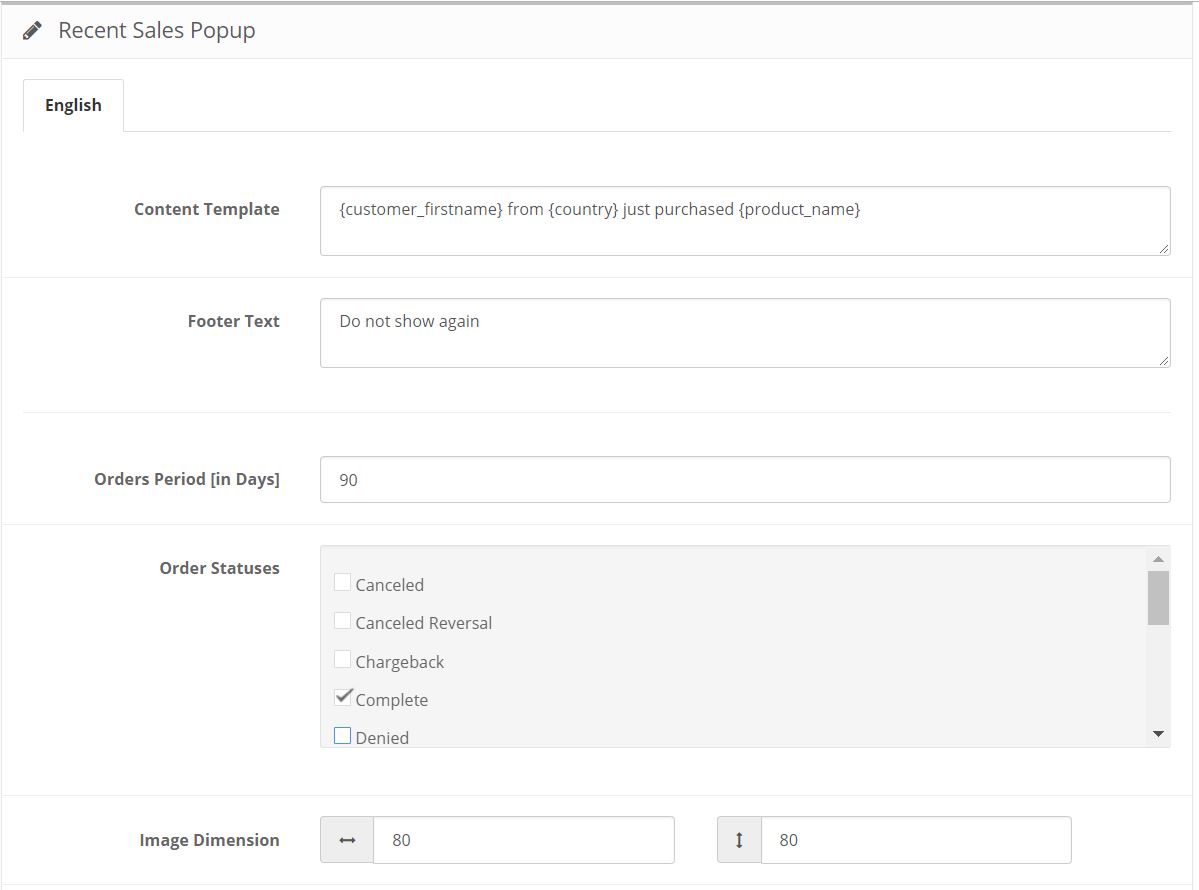
Task: Click the Content Template resize handle
Action: [1164, 248]
